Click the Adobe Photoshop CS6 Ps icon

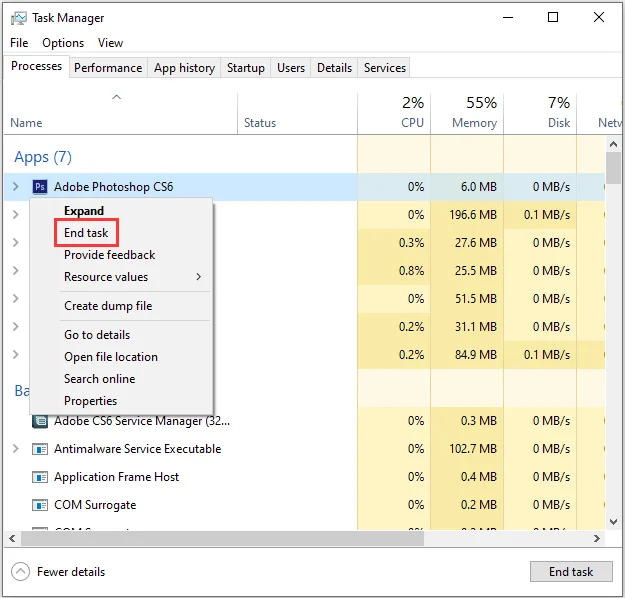(x=39, y=187)
